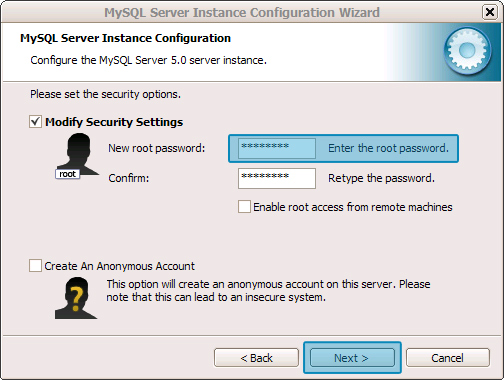Go to the Next wizard step

pyautogui.click(x=352, y=358)
